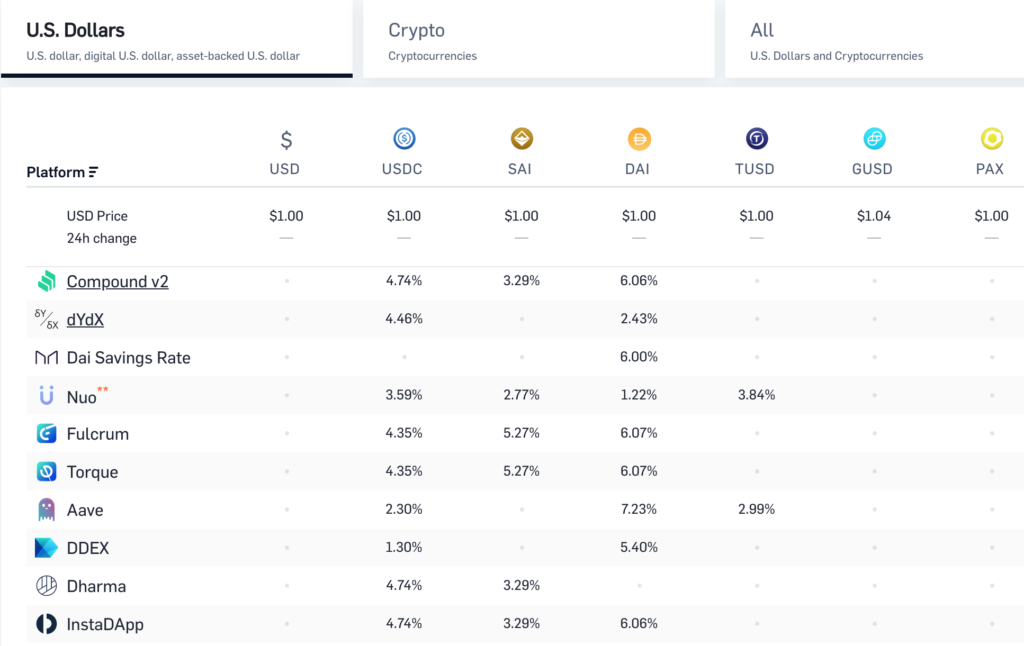Click Compound v2 DAI rate 6.06%
This screenshot has width=1024, height=646.
[639, 281]
